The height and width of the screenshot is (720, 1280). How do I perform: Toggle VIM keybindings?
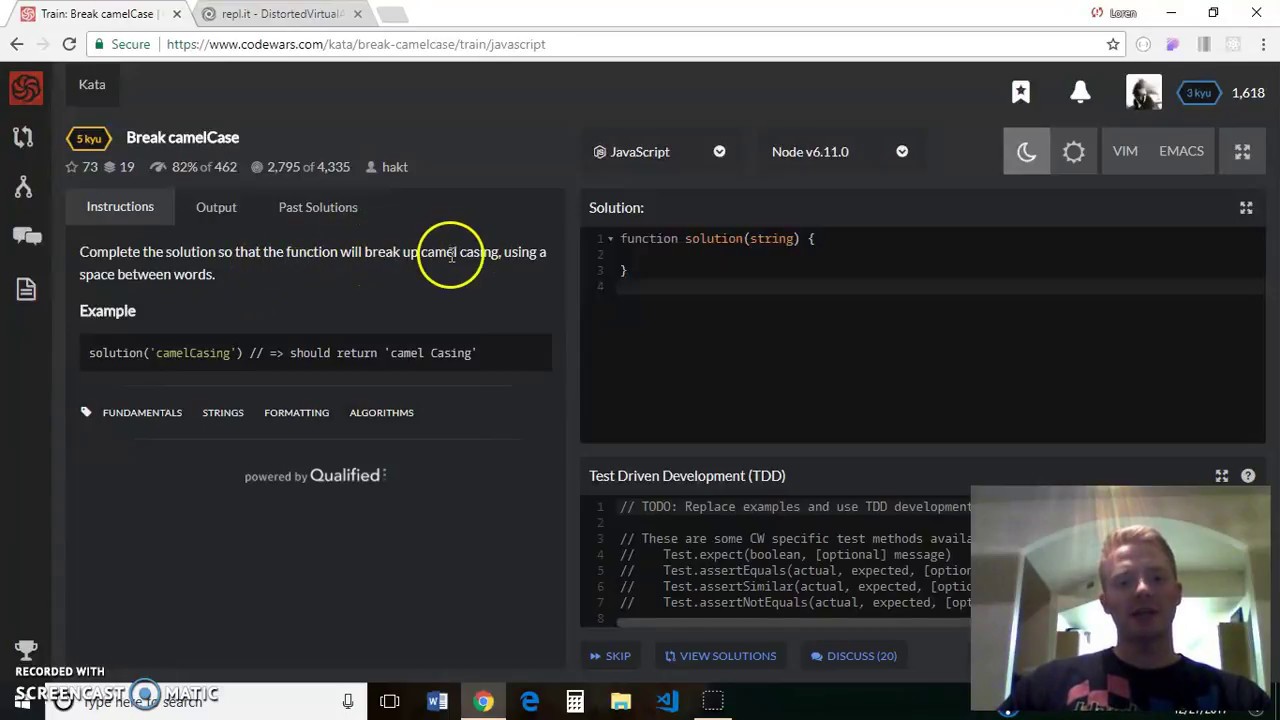(x=1125, y=151)
